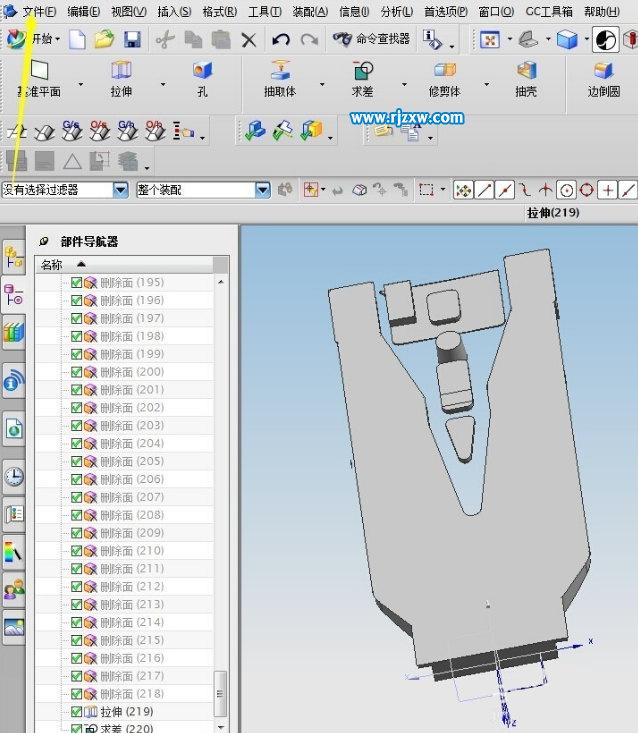Image resolution: width=638 pixels, height=733 pixels.
Task: Click the 名称 column header to sort
Action: click(52, 265)
